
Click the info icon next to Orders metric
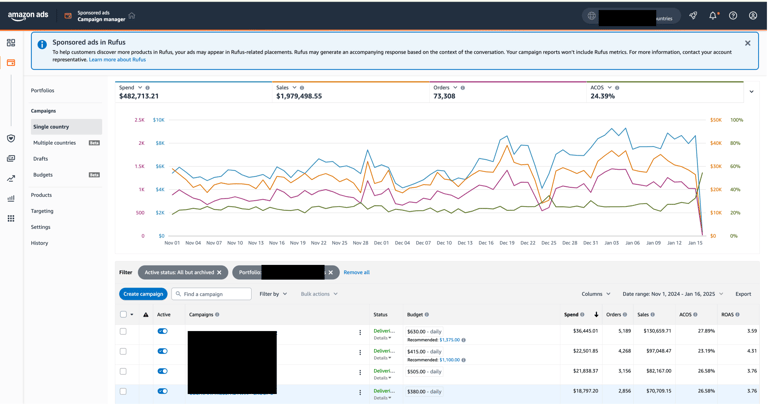[462, 88]
